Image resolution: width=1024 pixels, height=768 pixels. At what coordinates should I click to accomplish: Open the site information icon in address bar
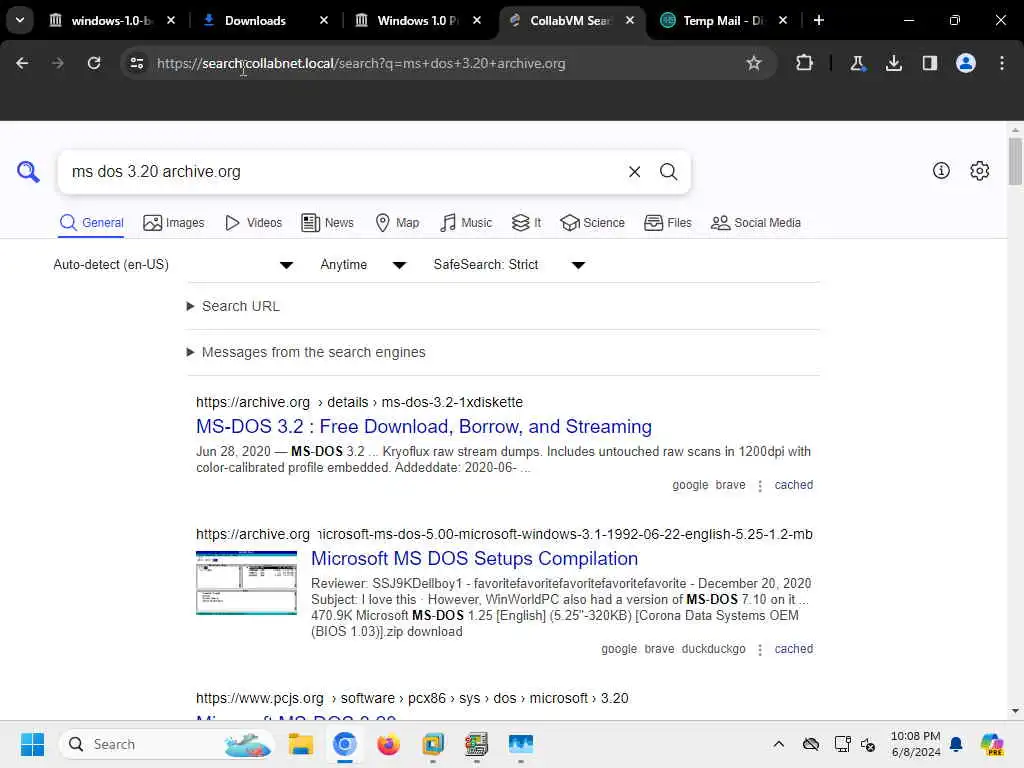click(x=136, y=63)
